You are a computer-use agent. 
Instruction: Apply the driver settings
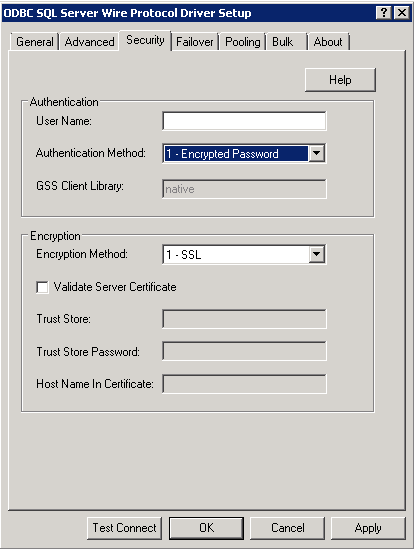(368, 528)
